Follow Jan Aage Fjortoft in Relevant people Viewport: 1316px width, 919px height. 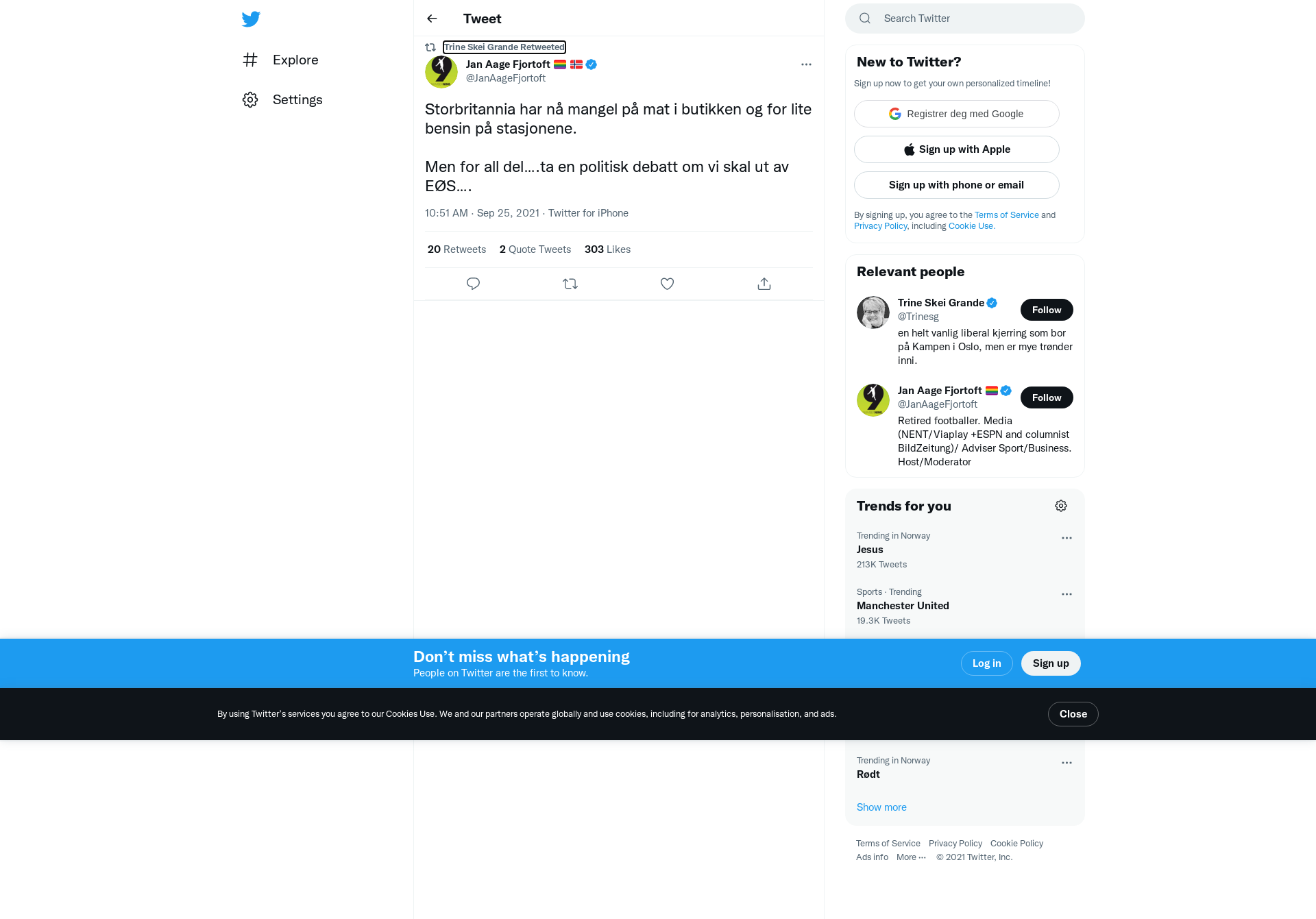pos(1047,397)
